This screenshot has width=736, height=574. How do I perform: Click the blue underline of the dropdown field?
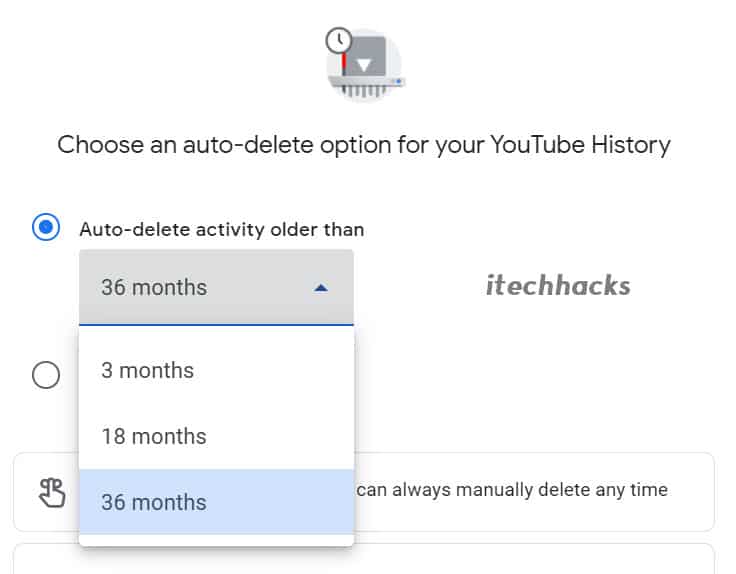coord(216,324)
